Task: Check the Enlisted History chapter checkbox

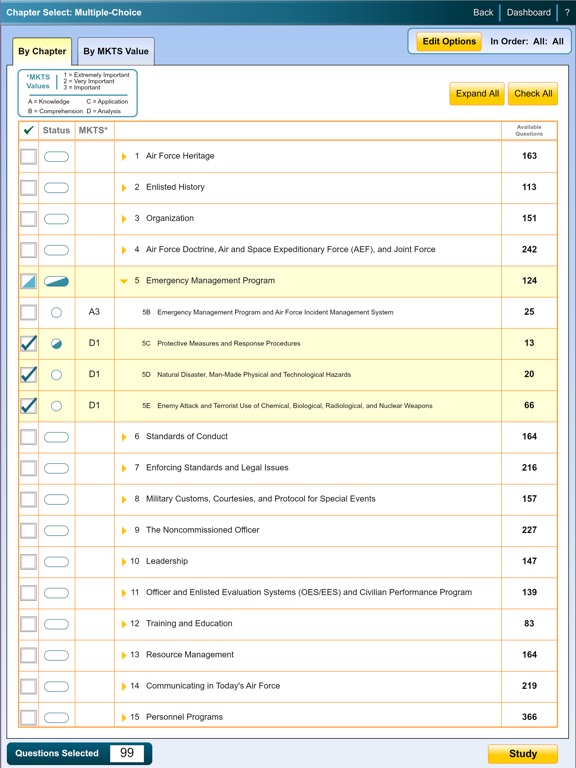Action: click(28, 188)
